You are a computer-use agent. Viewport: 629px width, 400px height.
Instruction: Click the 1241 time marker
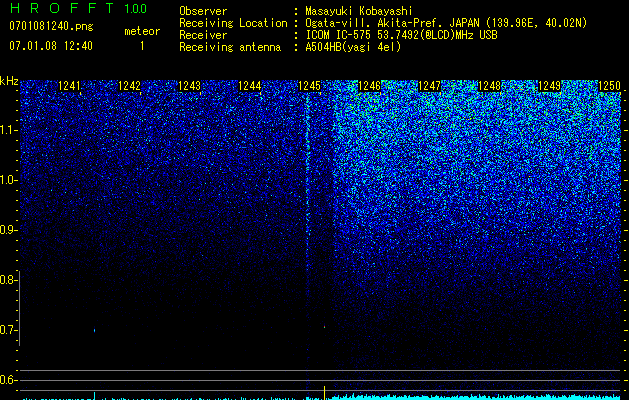[69, 86]
